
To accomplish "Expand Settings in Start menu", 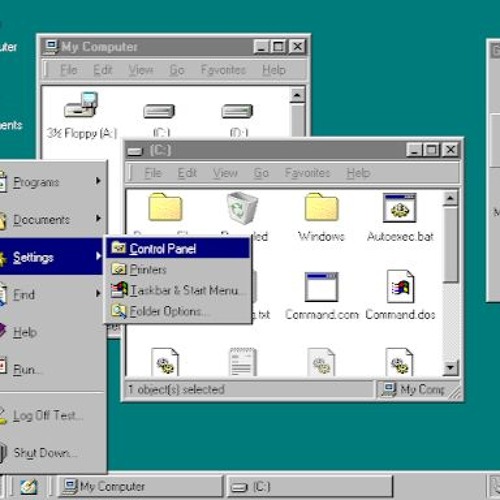I will tap(51, 257).
